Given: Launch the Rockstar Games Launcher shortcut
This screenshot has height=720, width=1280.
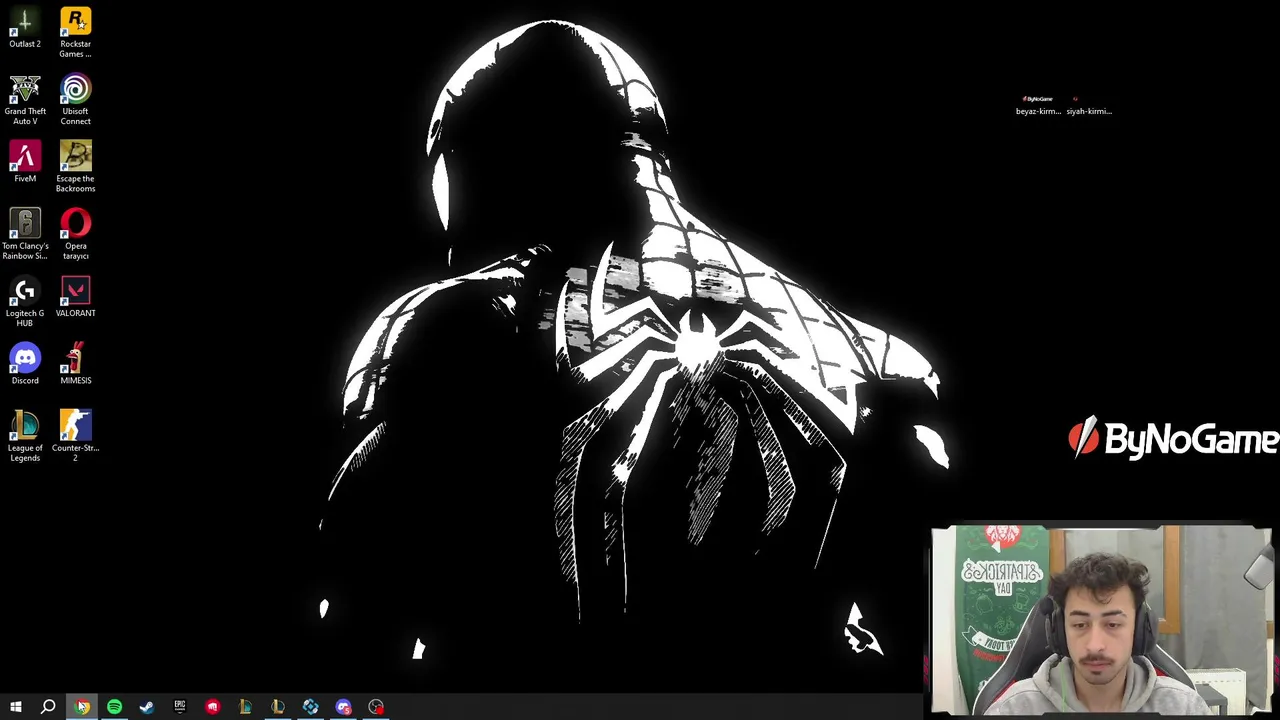Looking at the screenshot, I should pos(75,33).
